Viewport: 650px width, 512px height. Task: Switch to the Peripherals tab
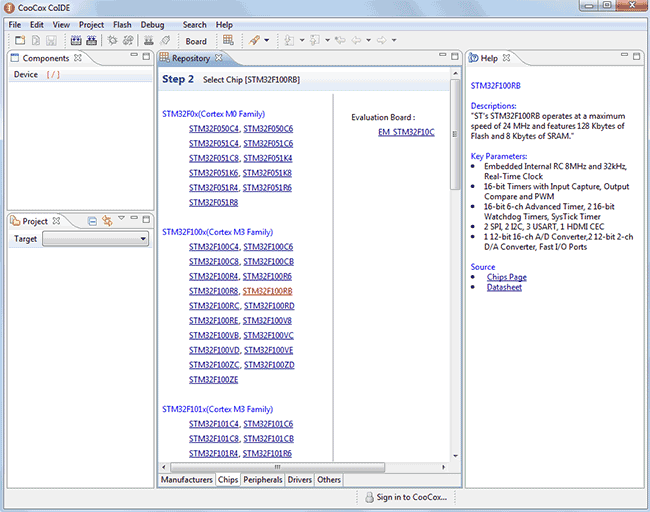(263, 480)
